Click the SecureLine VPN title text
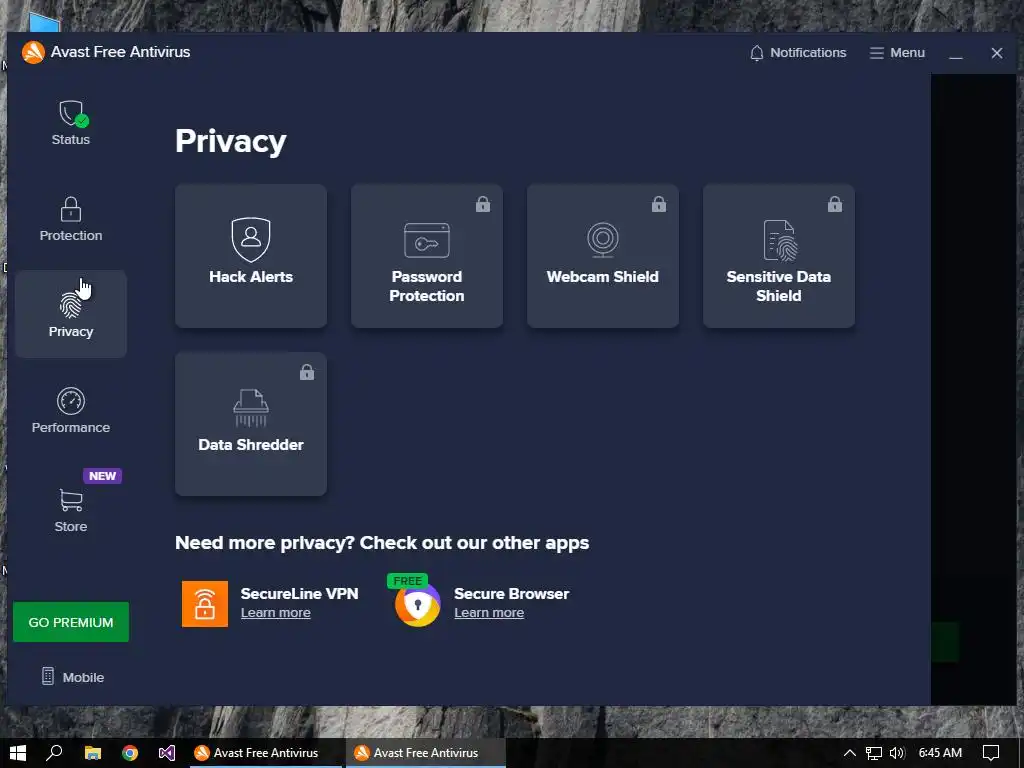This screenshot has width=1024, height=768. point(299,594)
